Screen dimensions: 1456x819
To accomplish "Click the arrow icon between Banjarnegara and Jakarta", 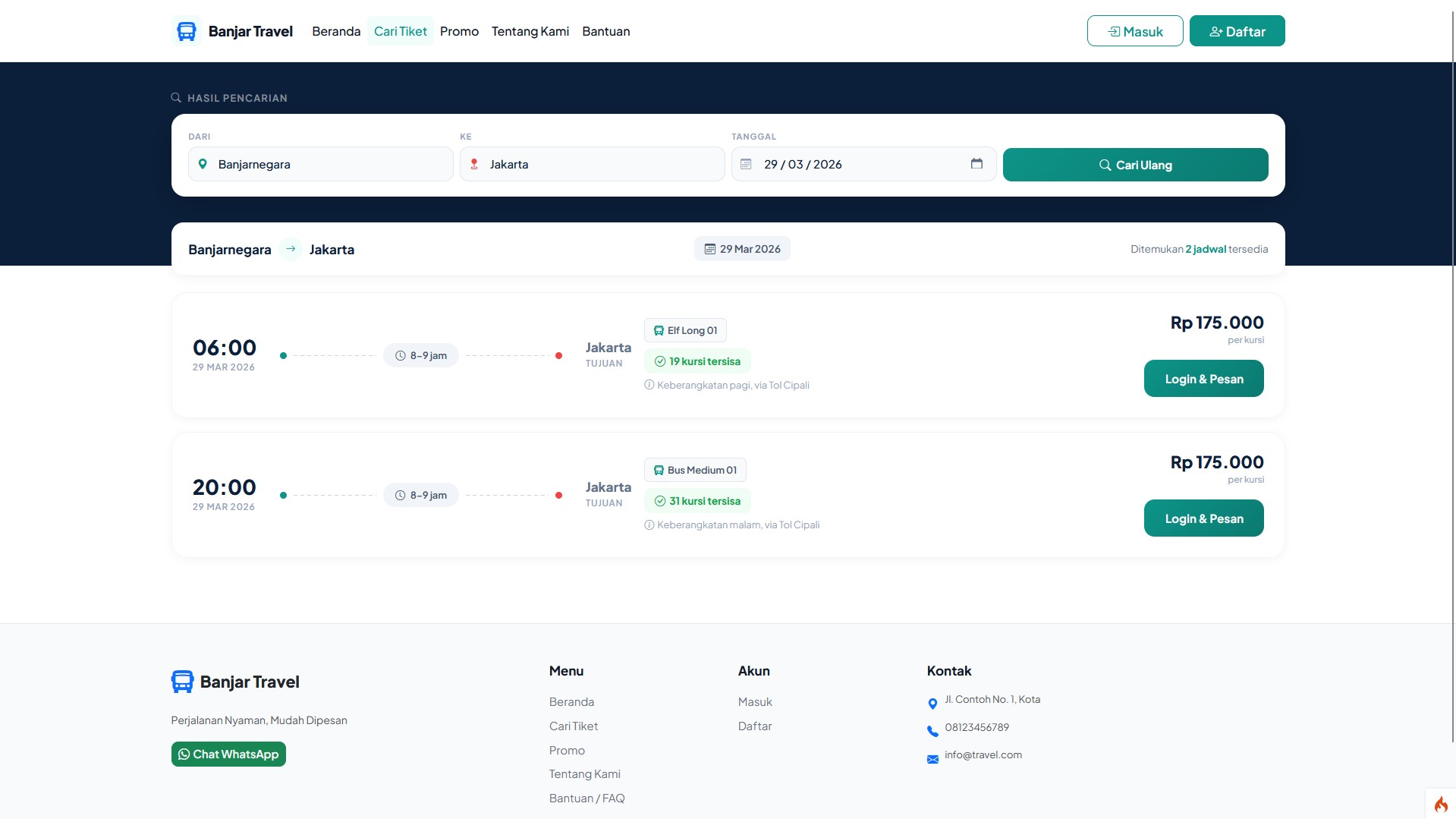I will point(291,249).
